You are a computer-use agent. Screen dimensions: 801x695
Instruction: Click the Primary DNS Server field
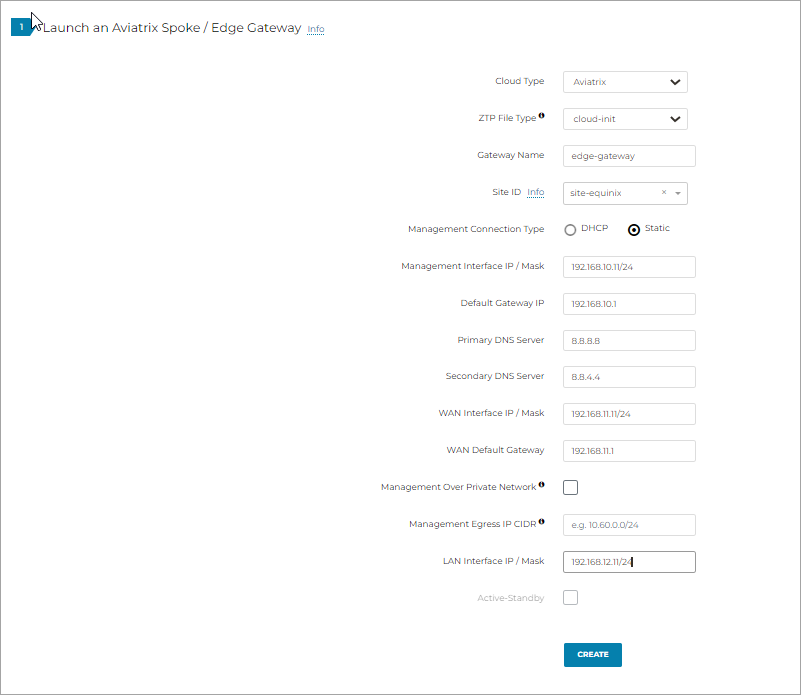click(x=628, y=340)
